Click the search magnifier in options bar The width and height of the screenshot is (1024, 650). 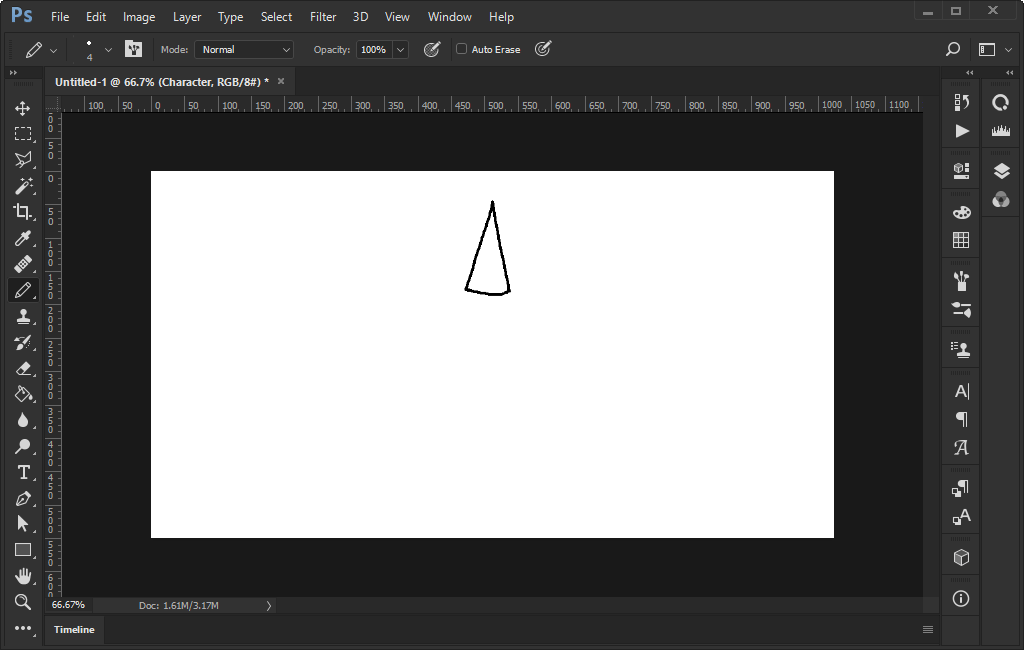tap(953, 49)
